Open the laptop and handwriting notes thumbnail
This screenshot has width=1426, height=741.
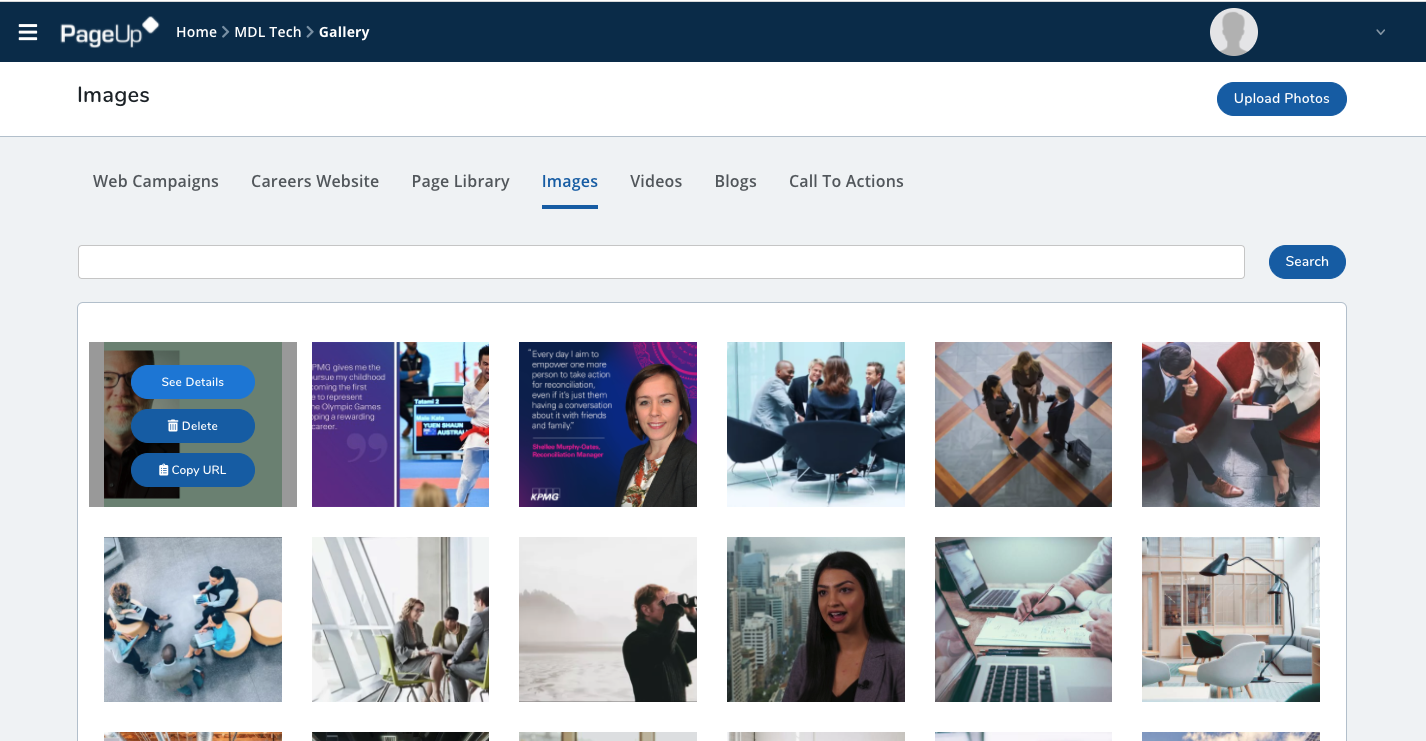(x=1023, y=619)
